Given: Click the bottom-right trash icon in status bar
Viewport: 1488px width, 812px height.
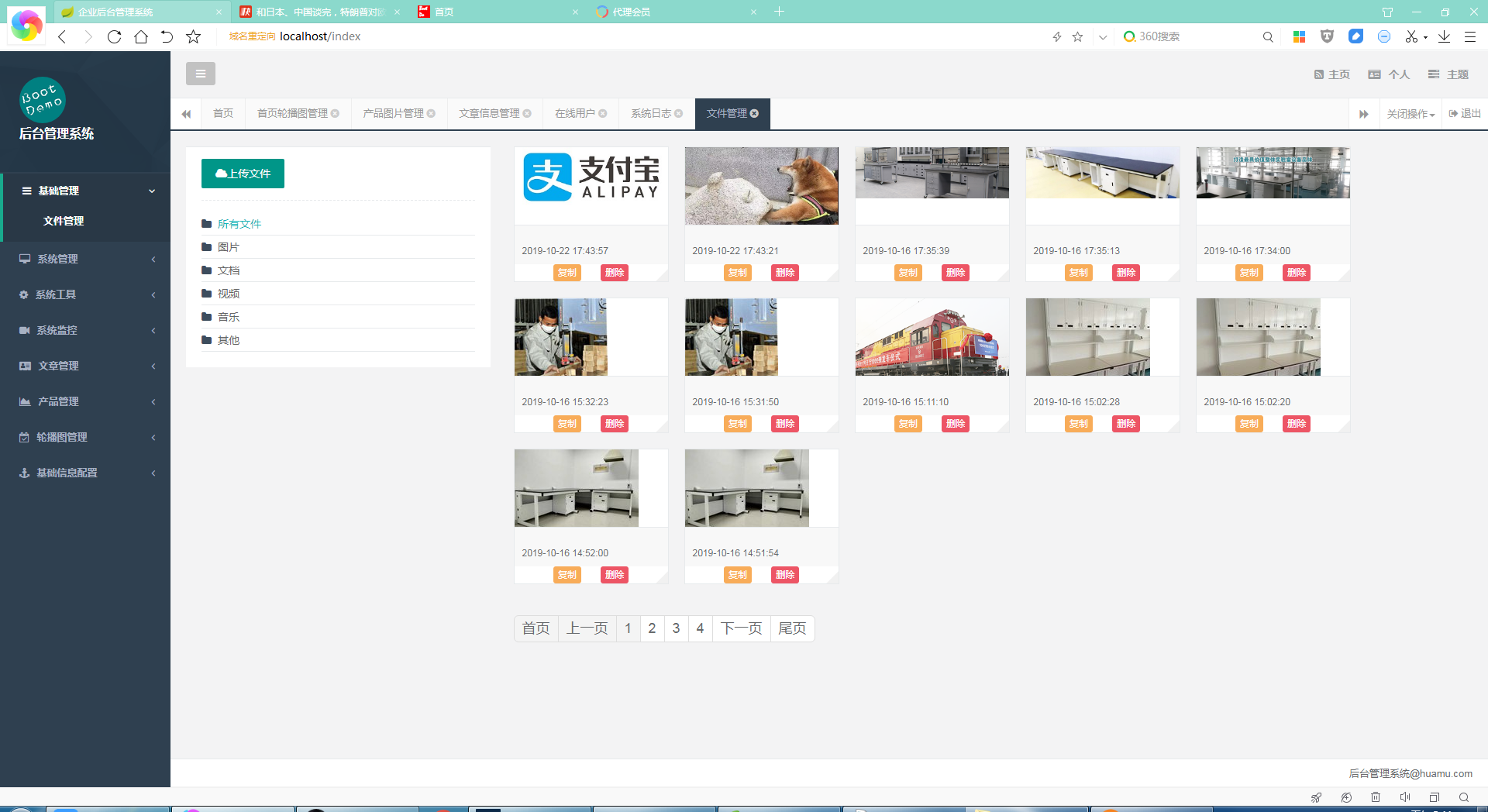Looking at the screenshot, I should 1376,797.
